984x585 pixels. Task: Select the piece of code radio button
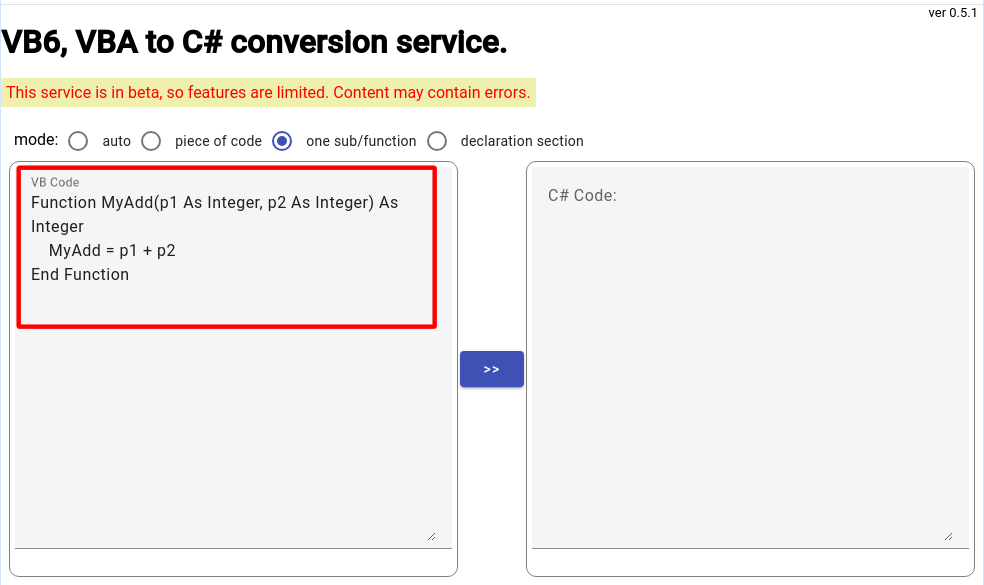151,141
